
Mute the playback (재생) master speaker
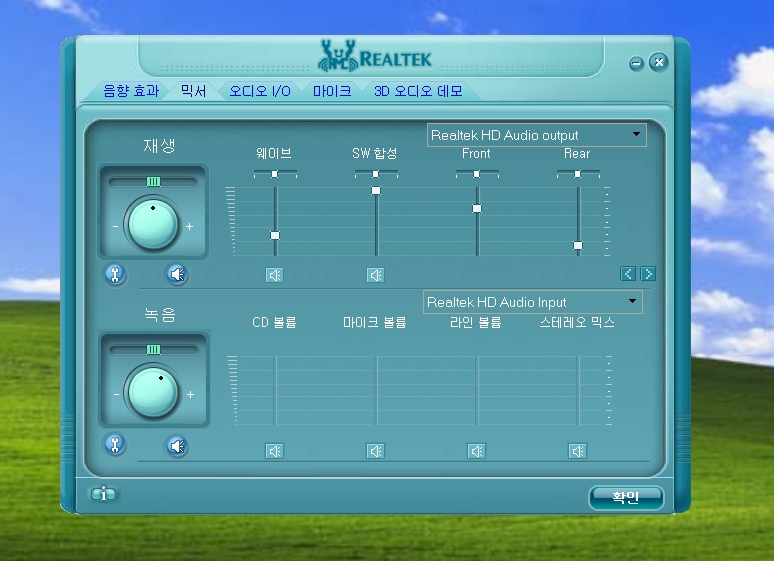pos(177,274)
